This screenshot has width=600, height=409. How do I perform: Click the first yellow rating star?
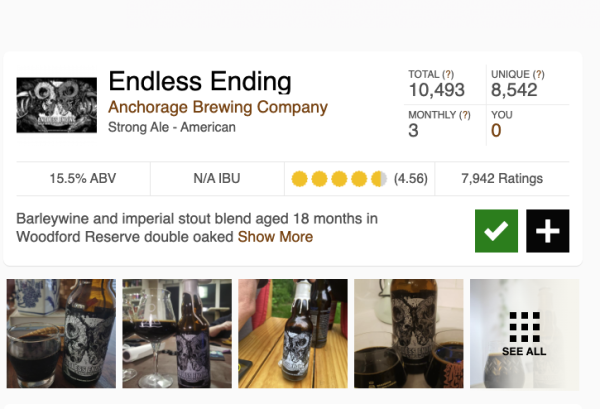(x=299, y=179)
